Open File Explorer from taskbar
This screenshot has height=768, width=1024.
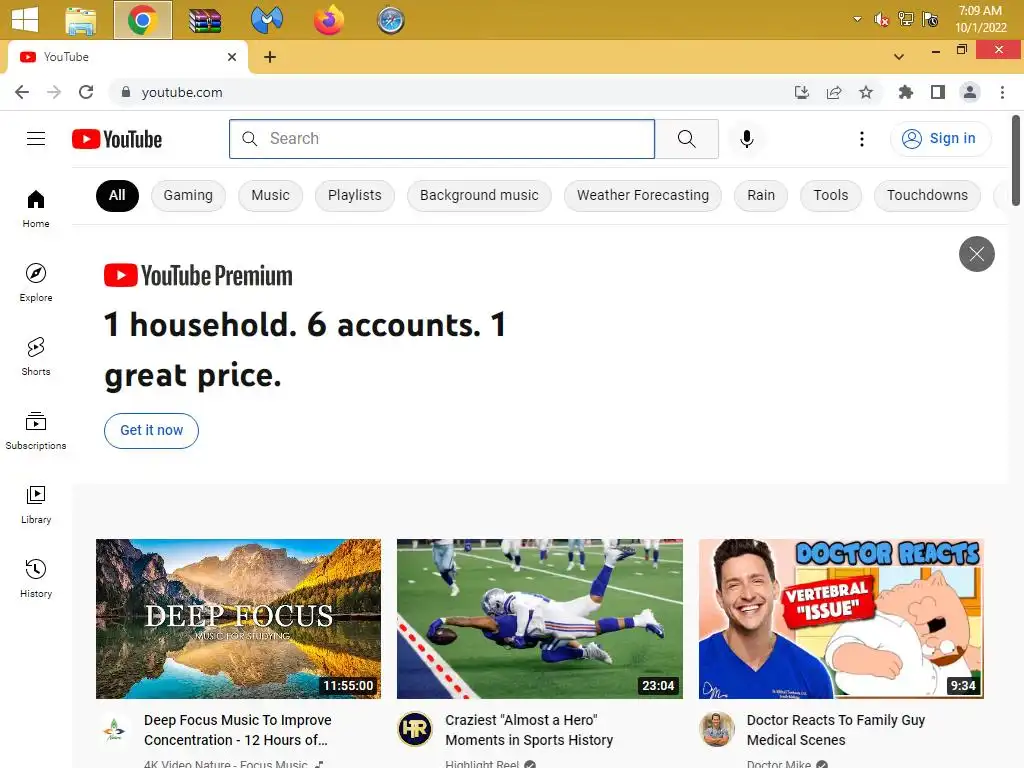pyautogui.click(x=81, y=20)
